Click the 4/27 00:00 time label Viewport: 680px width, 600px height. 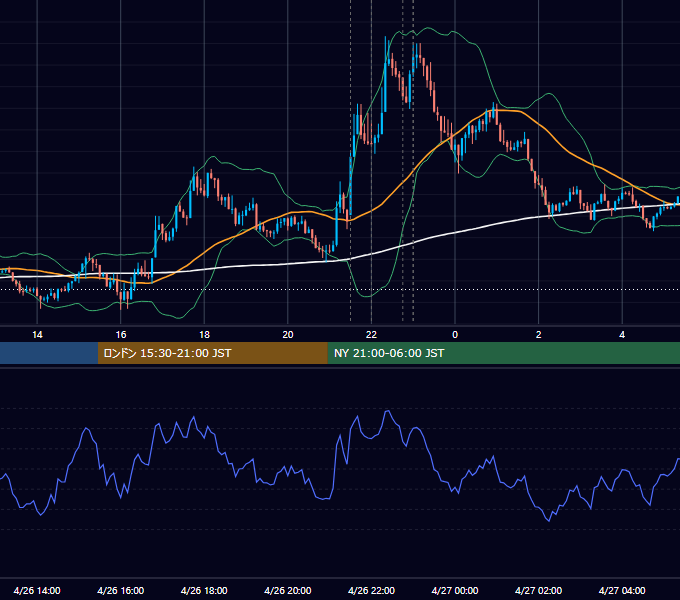tap(455, 590)
